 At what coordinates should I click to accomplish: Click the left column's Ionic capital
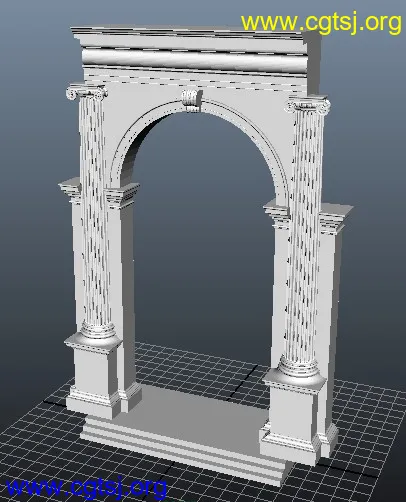coord(87,91)
